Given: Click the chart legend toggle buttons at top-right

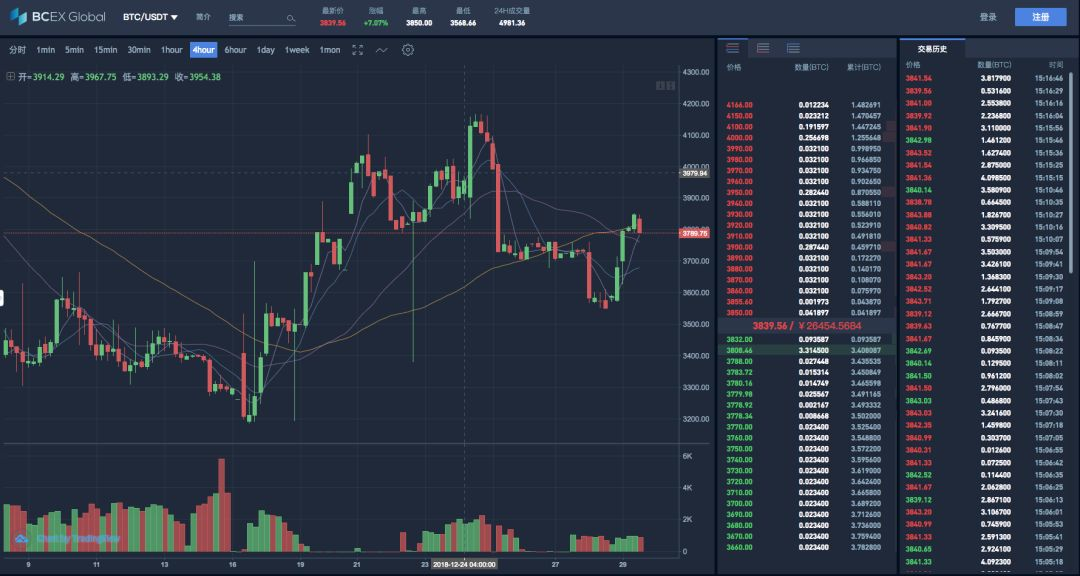Looking at the screenshot, I should [665, 85].
